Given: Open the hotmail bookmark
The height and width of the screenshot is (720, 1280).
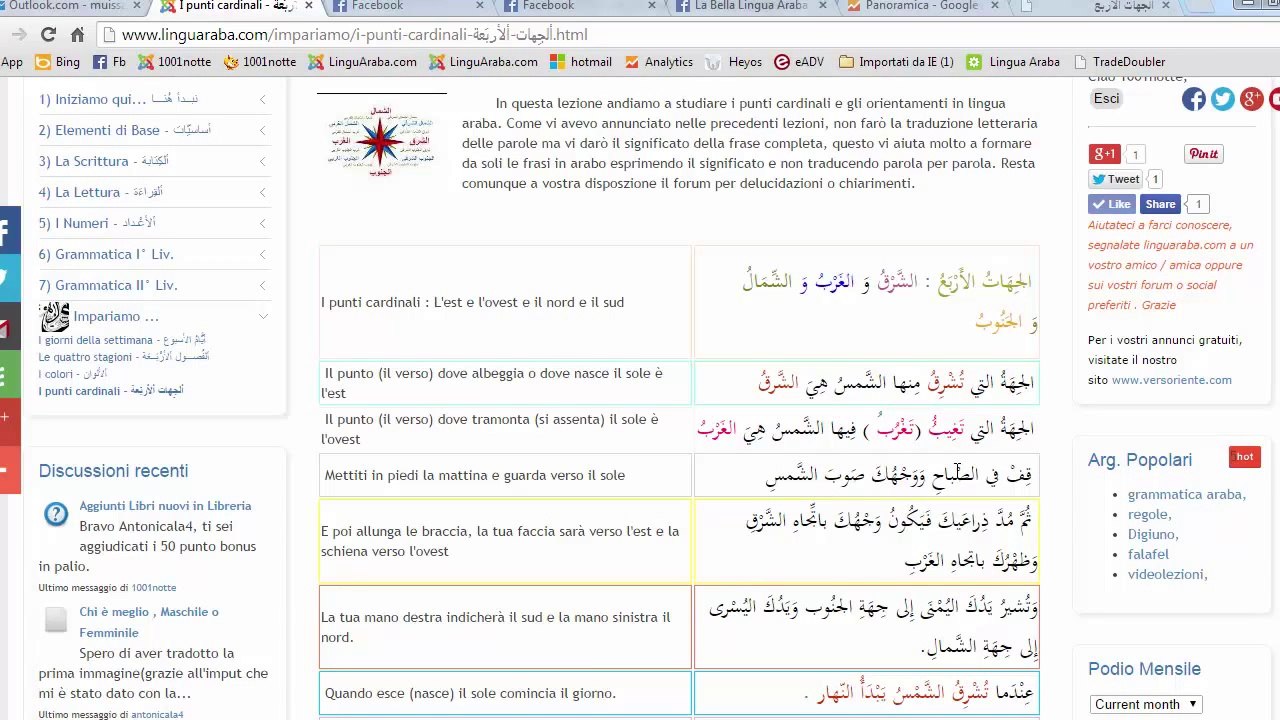Looking at the screenshot, I should tap(581, 62).
